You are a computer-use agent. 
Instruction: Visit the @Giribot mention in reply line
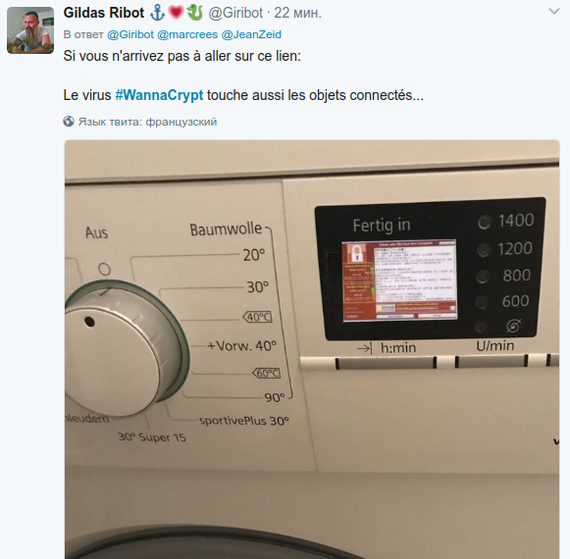(x=130, y=35)
